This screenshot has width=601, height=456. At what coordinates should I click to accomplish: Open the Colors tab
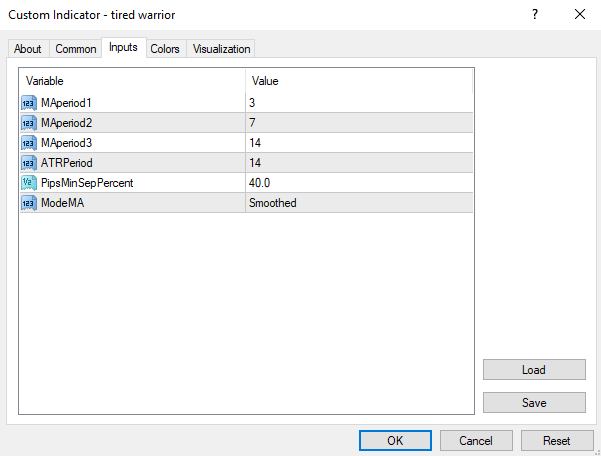coord(165,49)
